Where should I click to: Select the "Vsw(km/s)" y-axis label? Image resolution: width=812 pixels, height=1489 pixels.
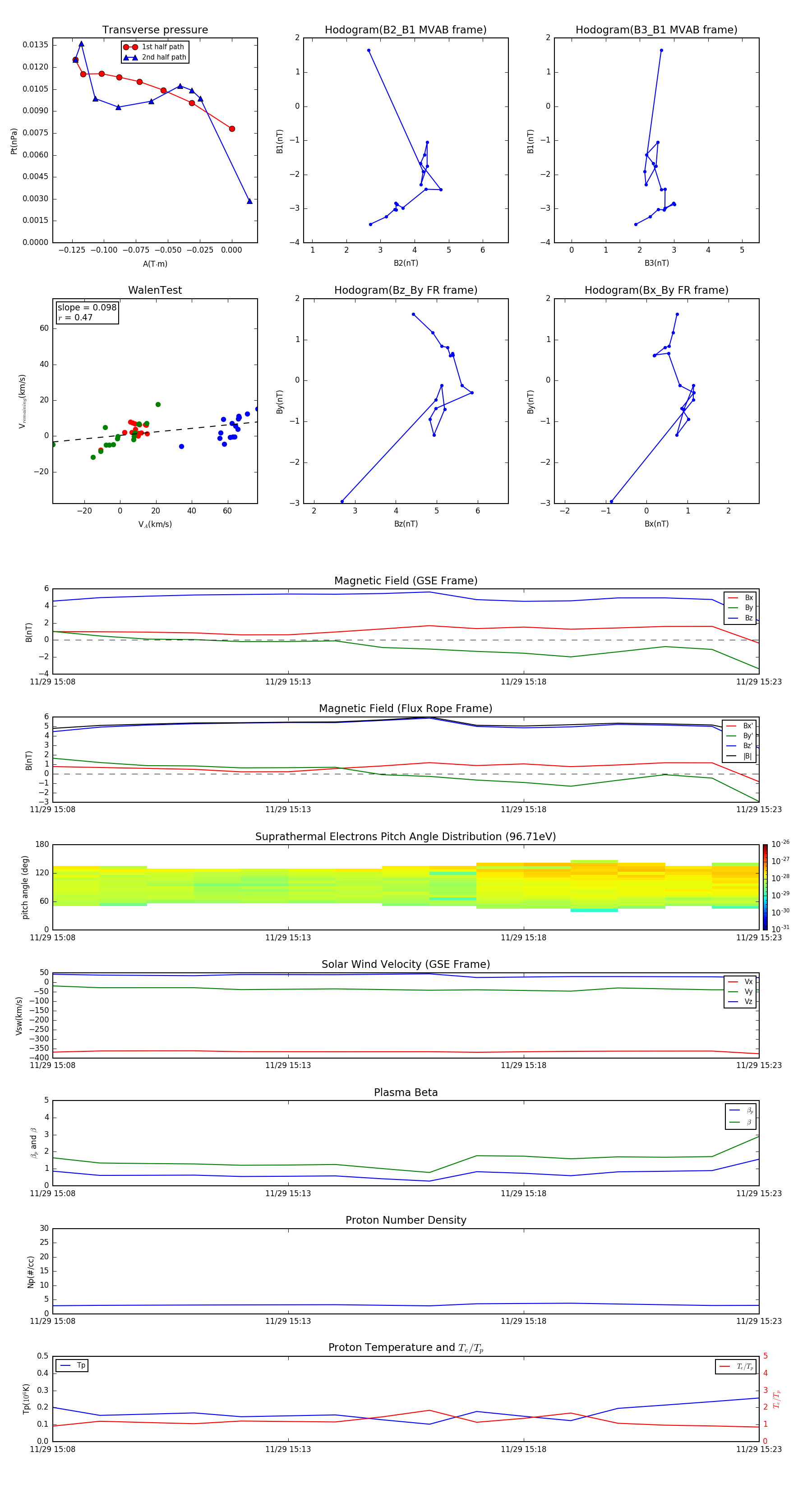point(19,1016)
